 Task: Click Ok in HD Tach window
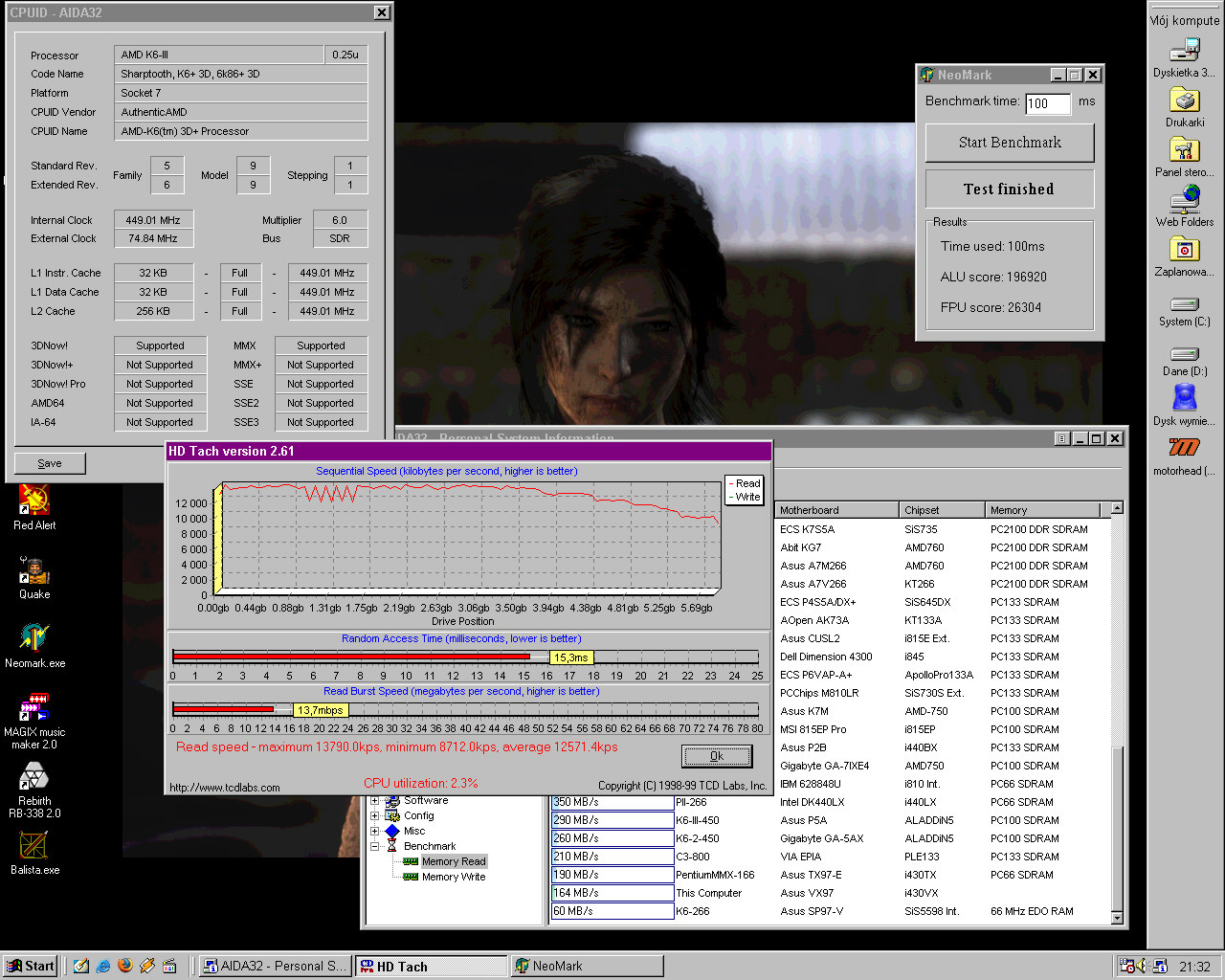tap(717, 756)
